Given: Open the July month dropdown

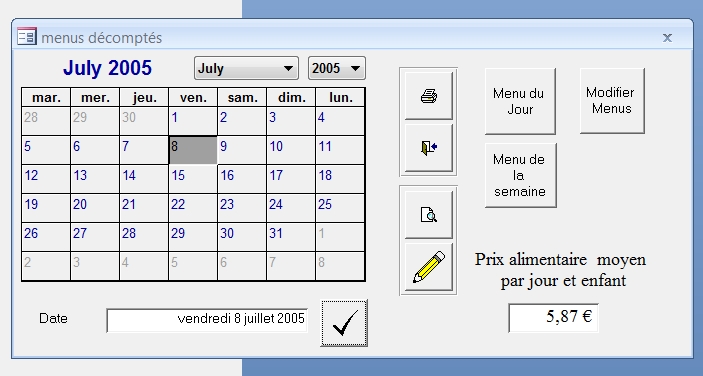Looking at the screenshot, I should click(246, 68).
